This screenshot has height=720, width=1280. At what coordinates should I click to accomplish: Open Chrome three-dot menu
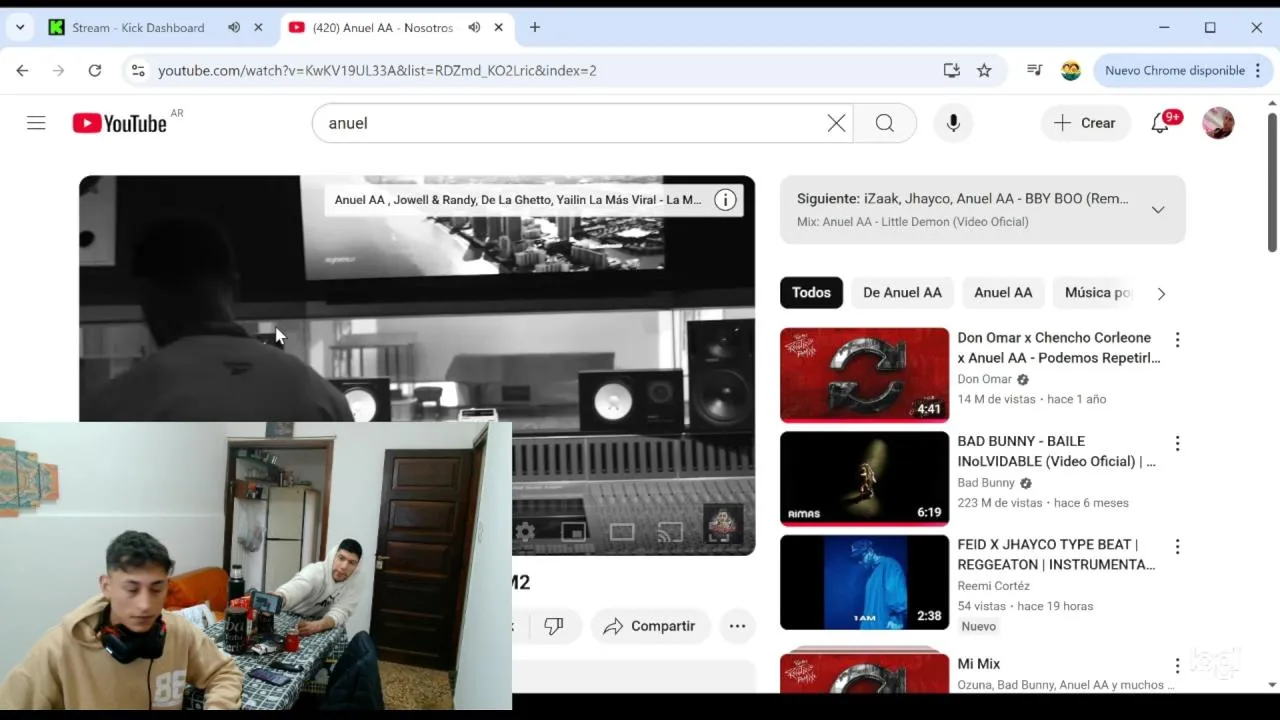[1258, 70]
